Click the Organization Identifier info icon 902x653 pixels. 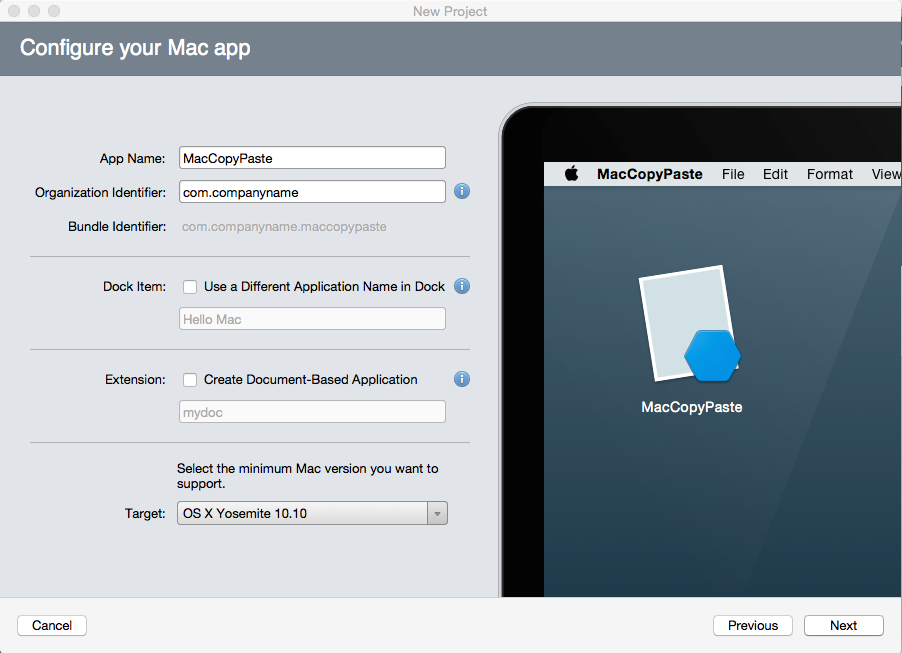[462, 191]
